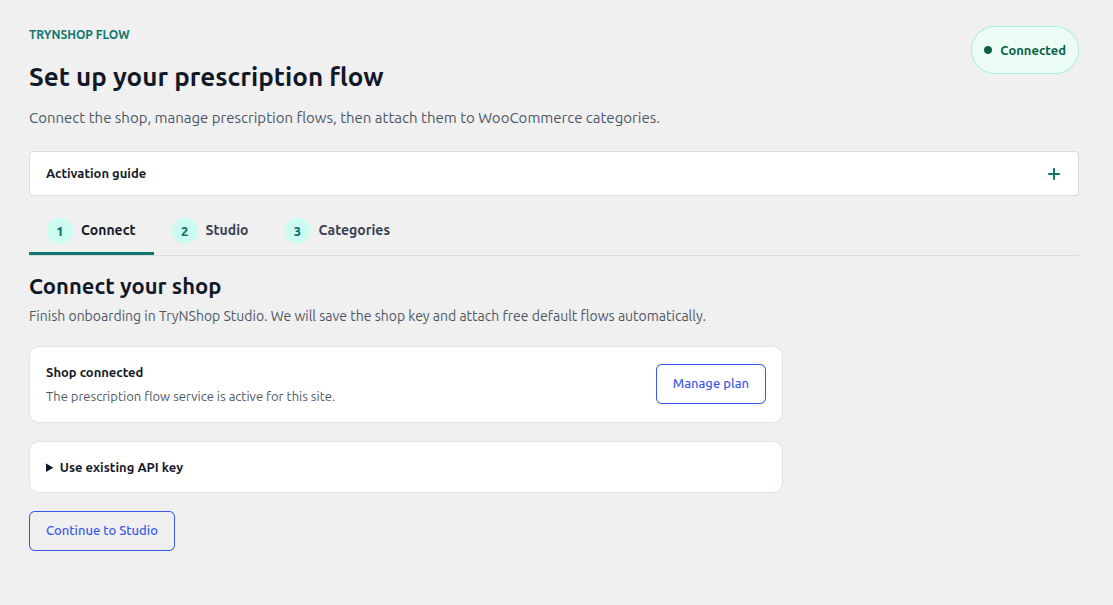
Task: Click the step 1 number circle
Action: (x=60, y=231)
